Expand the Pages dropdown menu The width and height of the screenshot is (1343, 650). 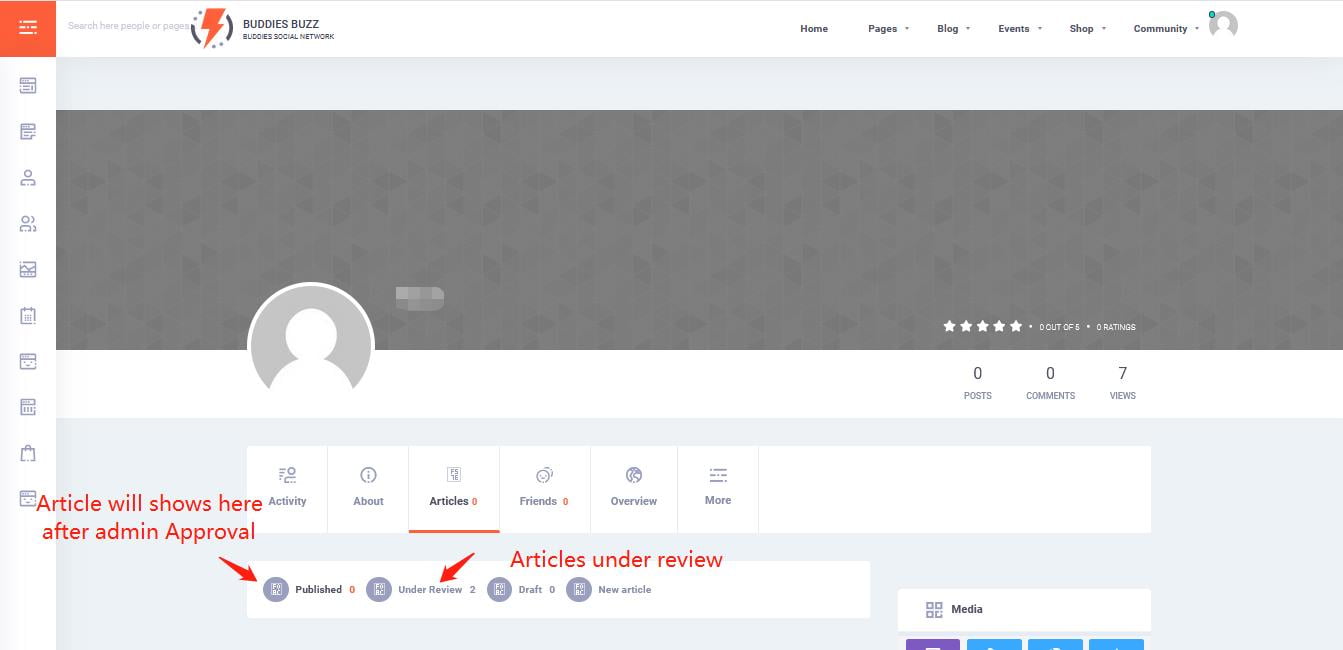[x=887, y=29]
